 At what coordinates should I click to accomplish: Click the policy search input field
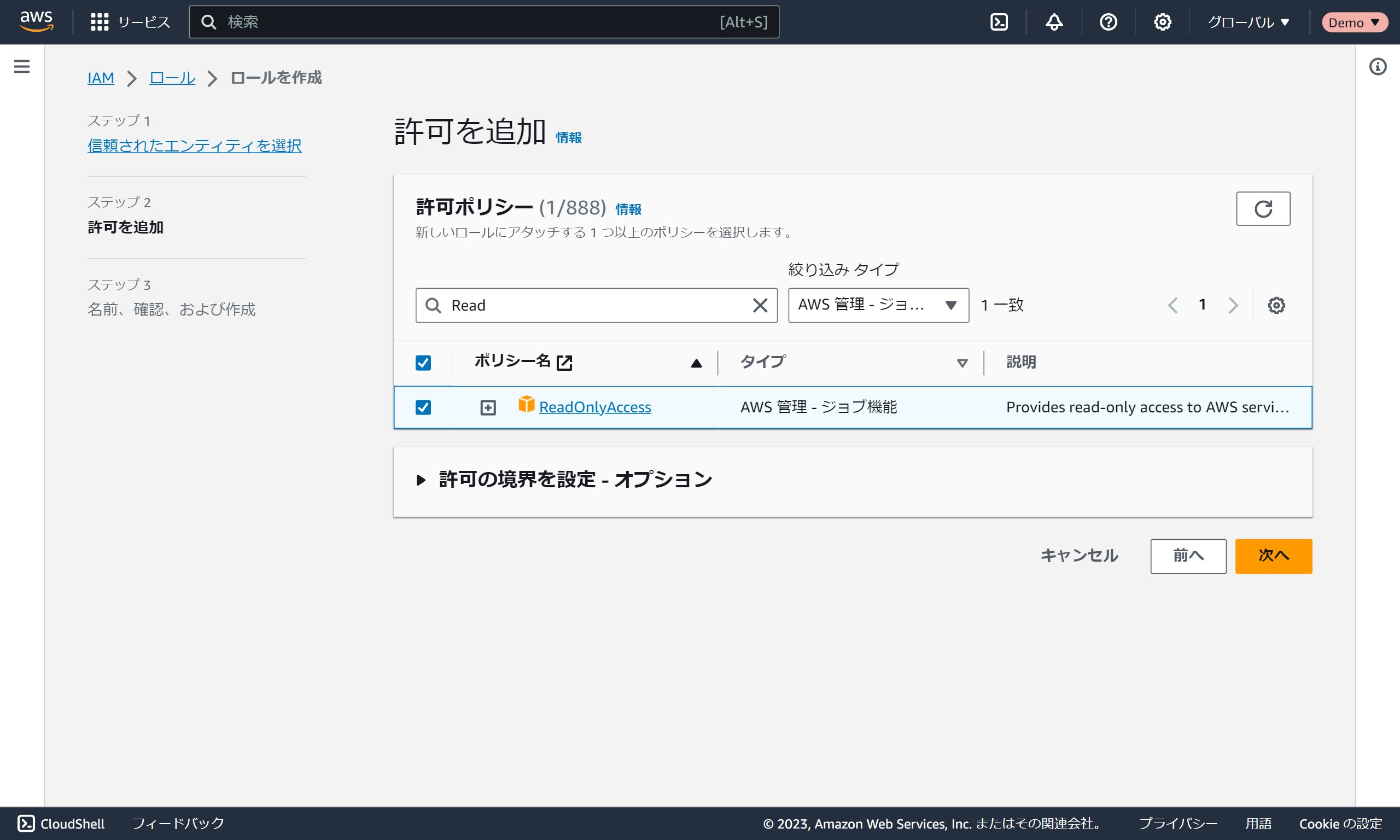594,306
